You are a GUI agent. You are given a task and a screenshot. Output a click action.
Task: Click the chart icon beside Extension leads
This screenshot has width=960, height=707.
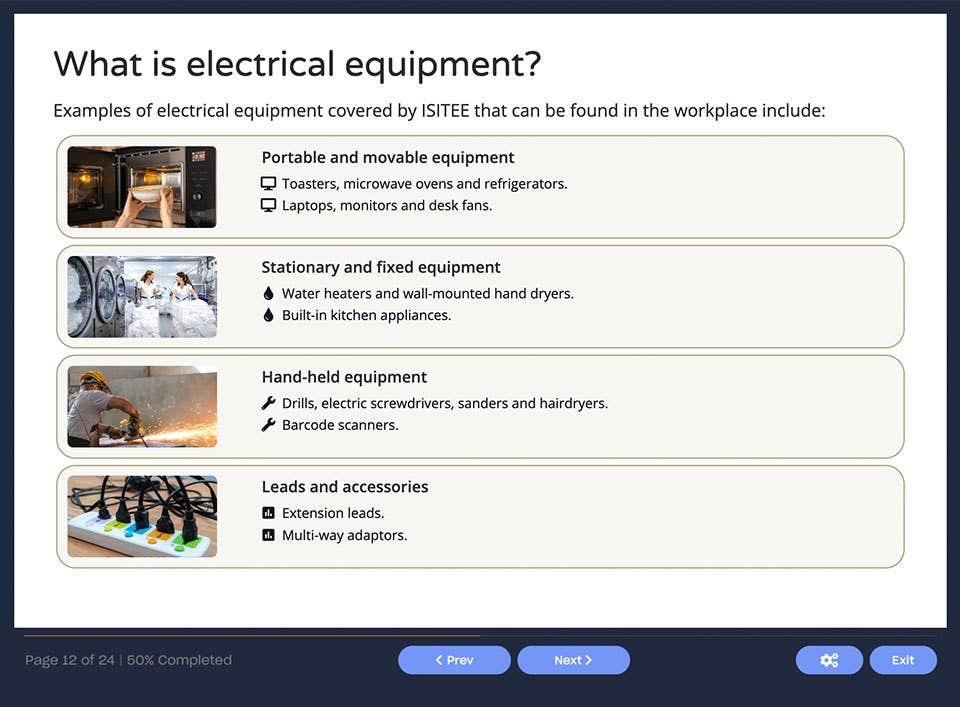[x=268, y=513]
